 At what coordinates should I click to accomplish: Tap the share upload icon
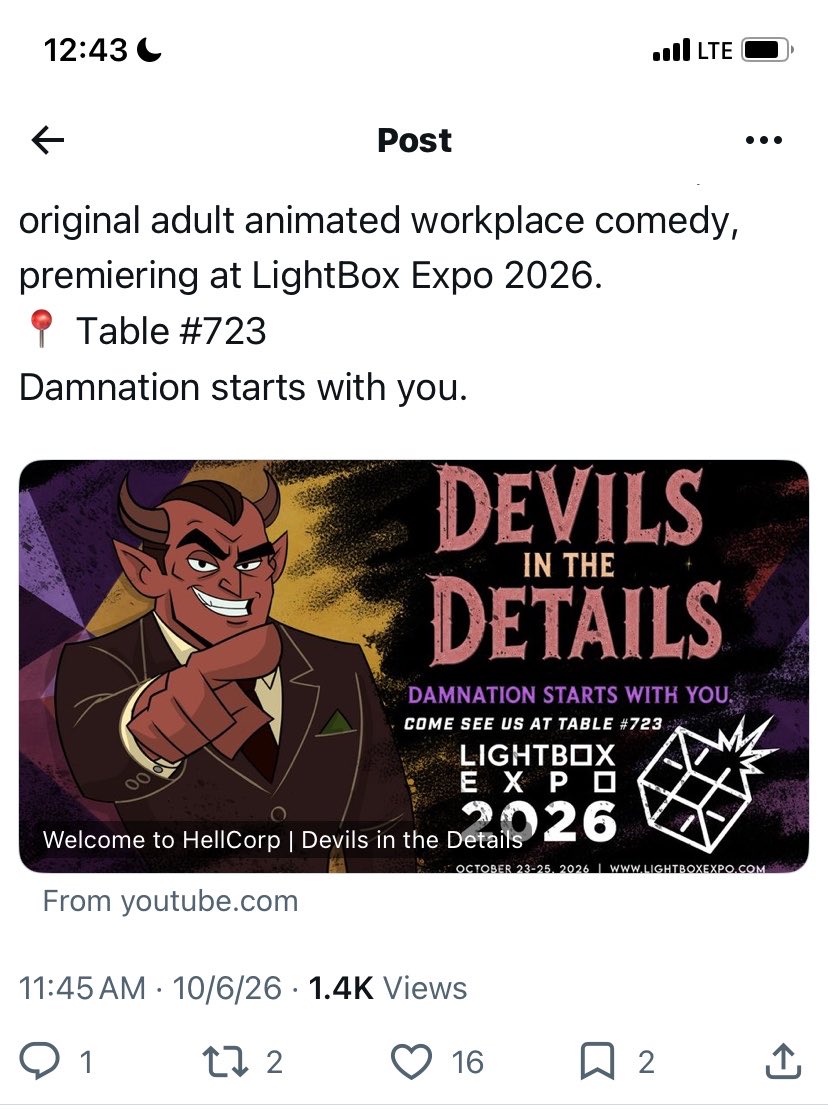click(783, 1061)
